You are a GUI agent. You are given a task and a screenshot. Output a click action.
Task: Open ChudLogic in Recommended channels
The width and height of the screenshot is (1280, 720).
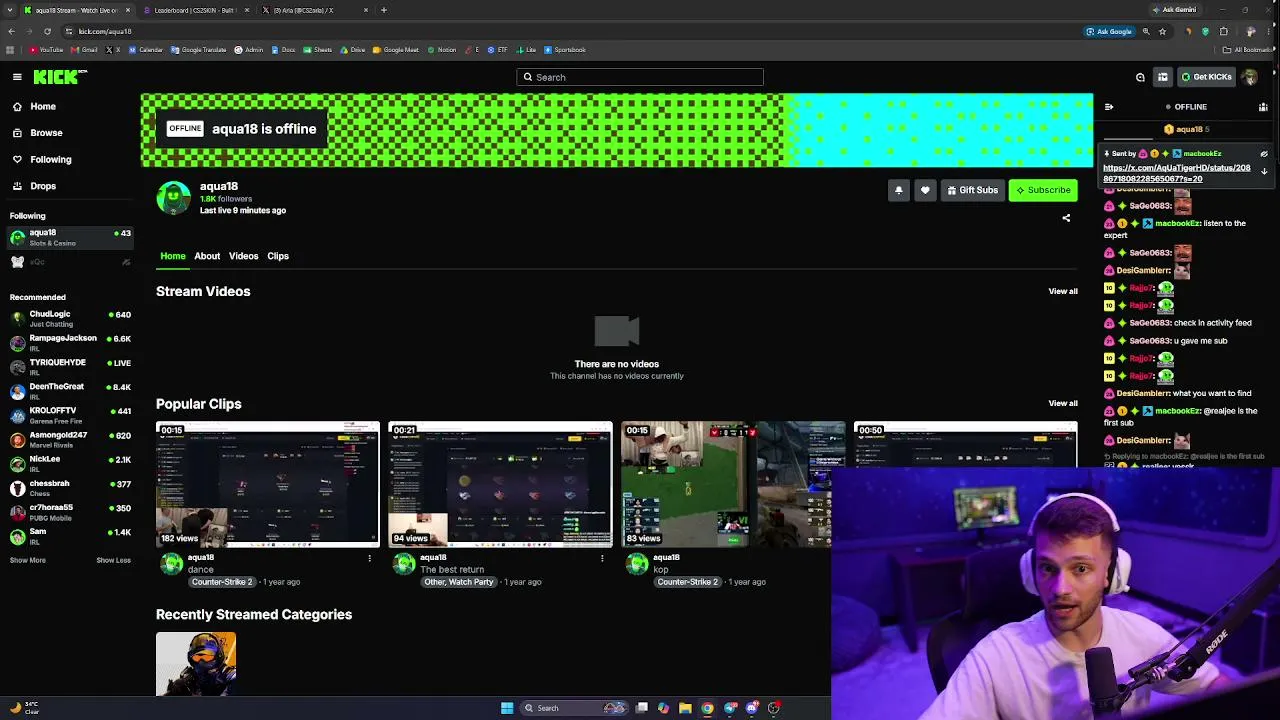pos(70,319)
